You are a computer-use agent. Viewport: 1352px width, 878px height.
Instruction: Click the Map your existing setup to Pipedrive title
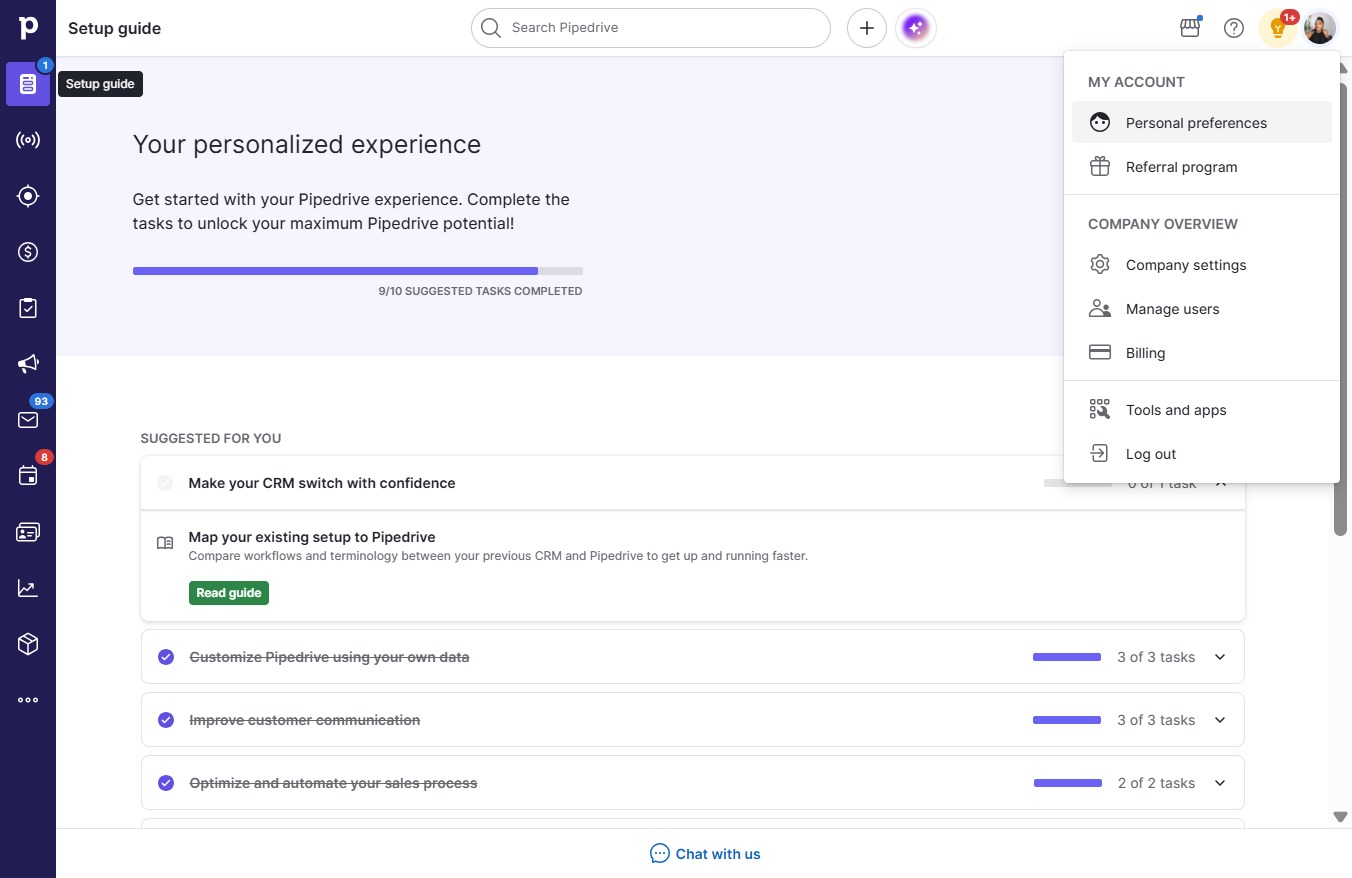[312, 537]
